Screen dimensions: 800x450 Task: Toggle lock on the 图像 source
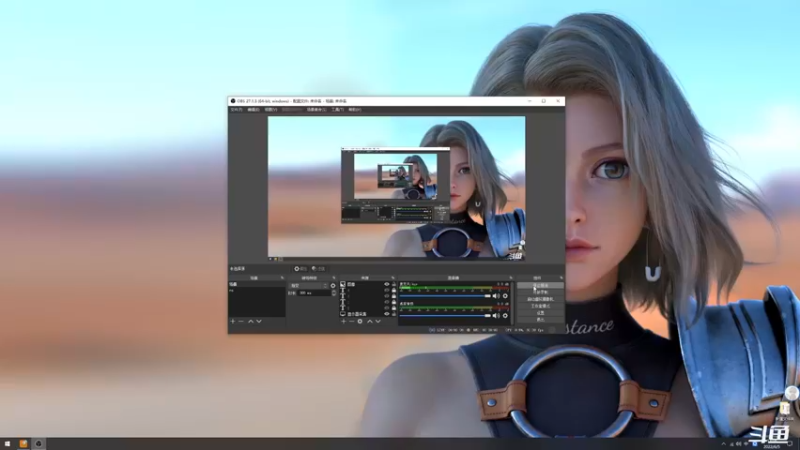click(393, 284)
